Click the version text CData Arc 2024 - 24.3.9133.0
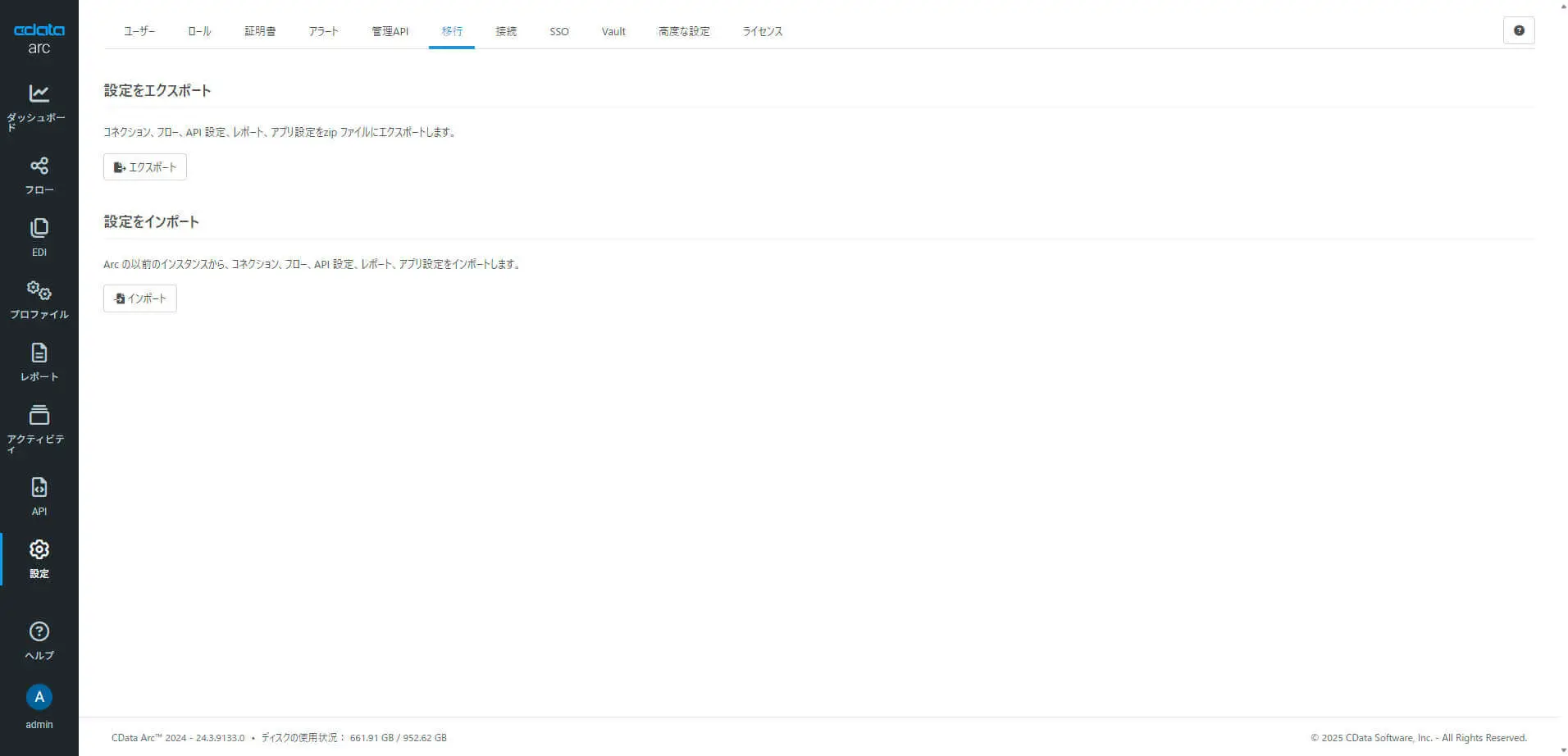Image resolution: width=1568 pixels, height=756 pixels. click(178, 738)
